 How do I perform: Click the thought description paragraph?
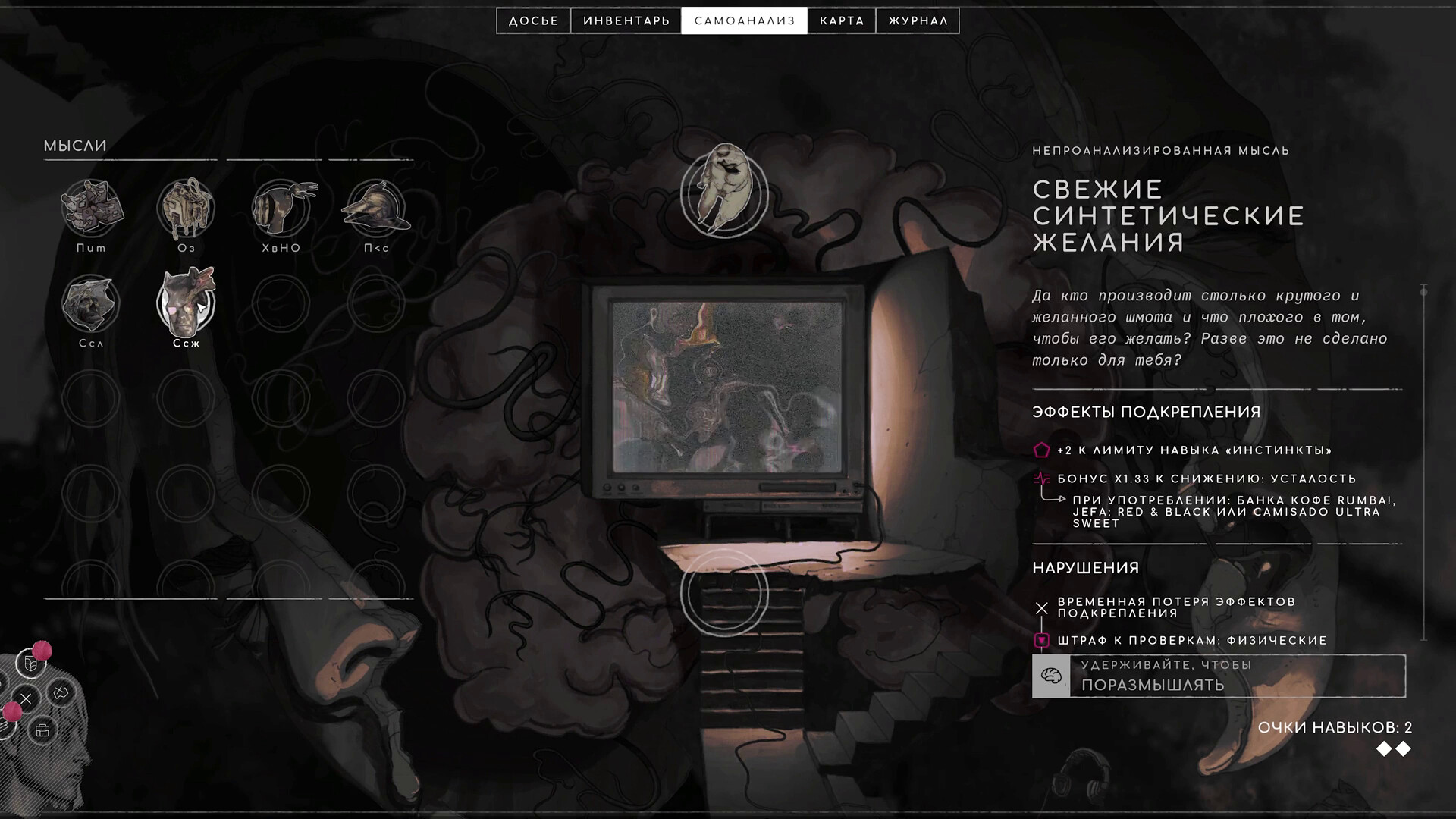[1210, 328]
